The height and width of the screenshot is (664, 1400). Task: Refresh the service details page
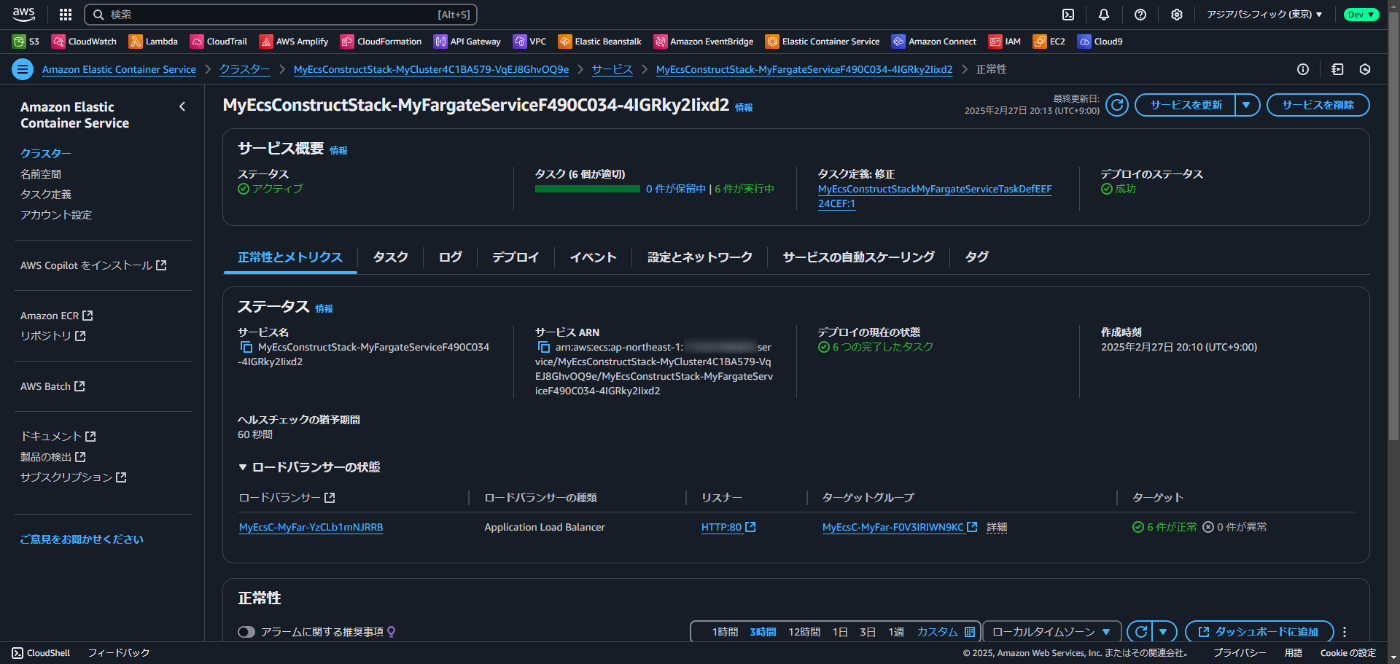coord(1116,105)
